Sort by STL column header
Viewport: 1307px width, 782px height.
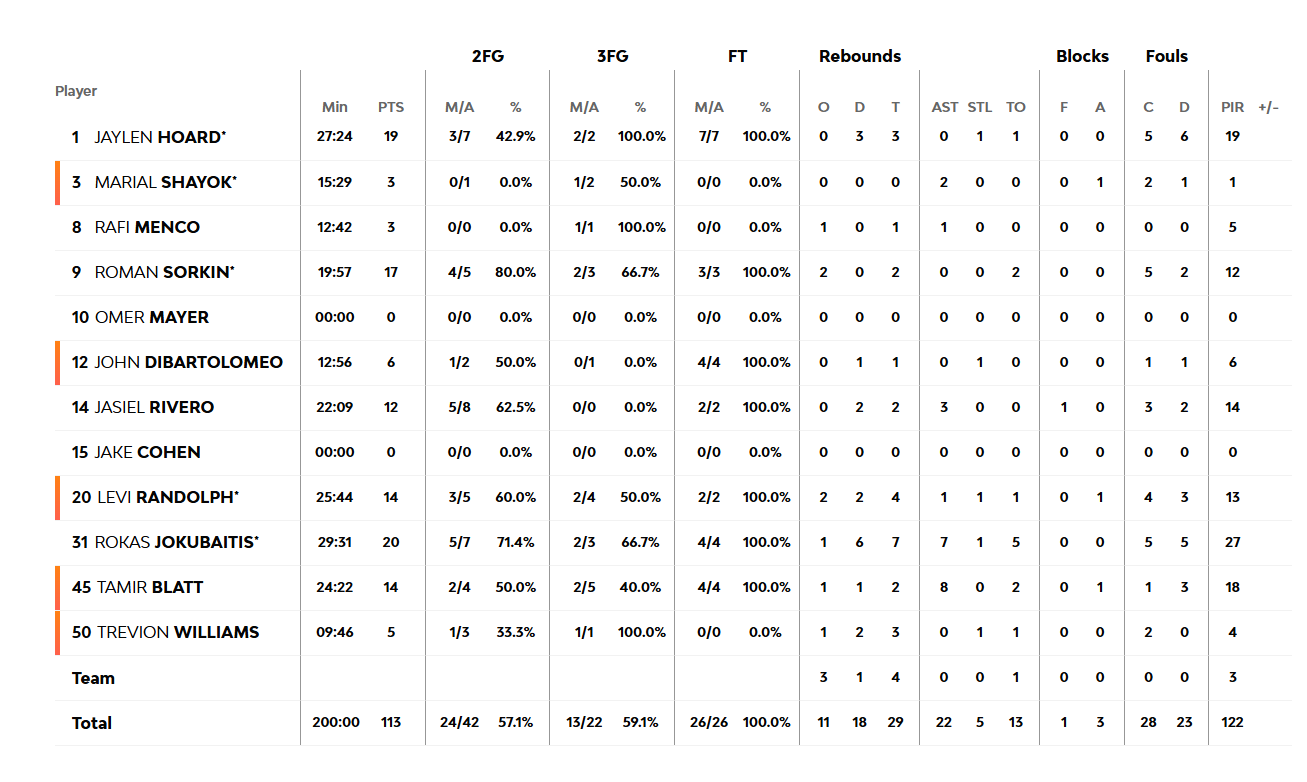click(x=980, y=107)
